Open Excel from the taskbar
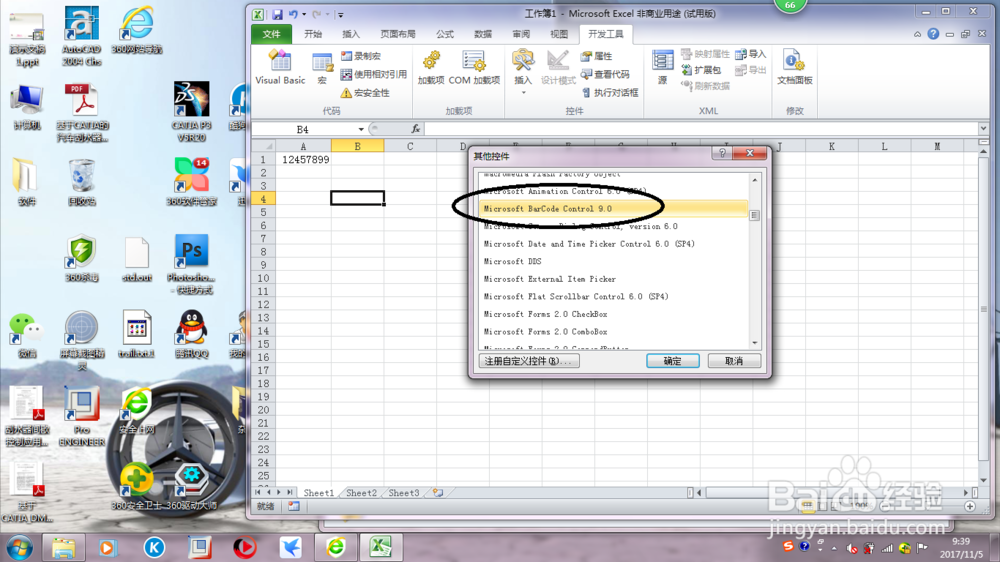Screen dimensions: 1000x562 tap(381, 547)
